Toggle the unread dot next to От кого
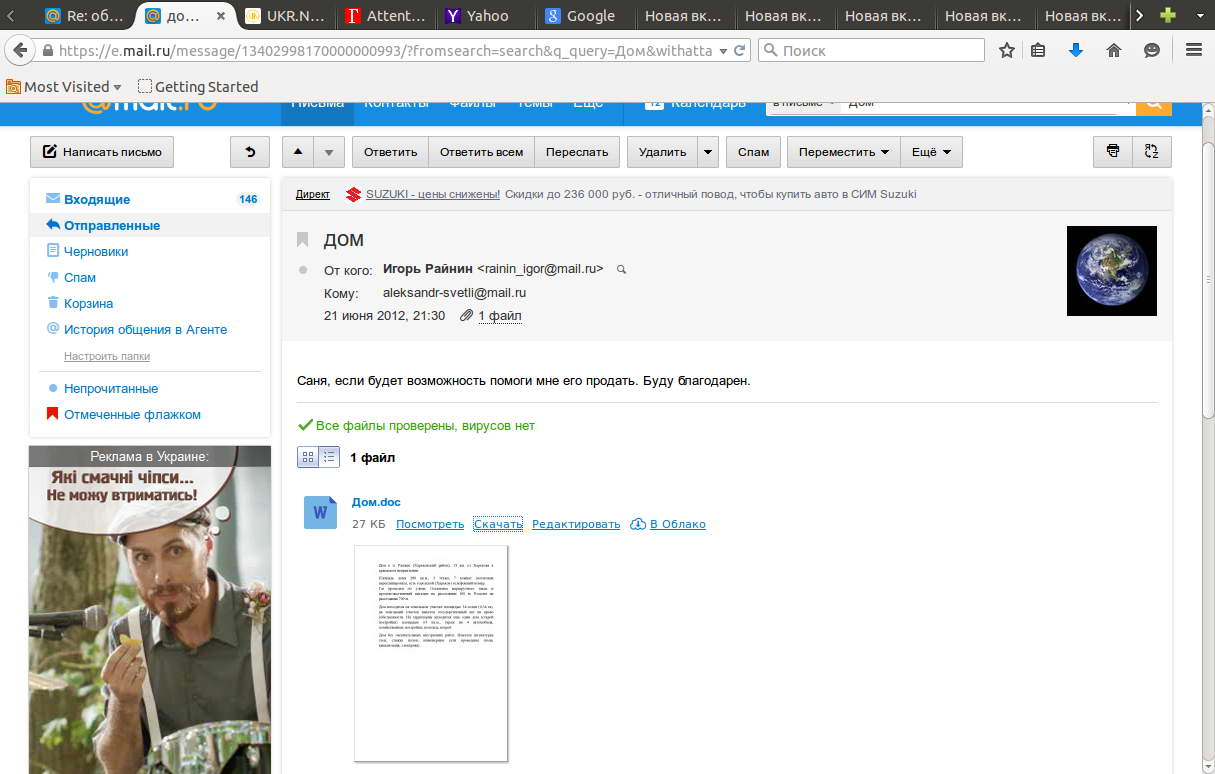Screen dimensions: 1215x774 click(x=304, y=270)
